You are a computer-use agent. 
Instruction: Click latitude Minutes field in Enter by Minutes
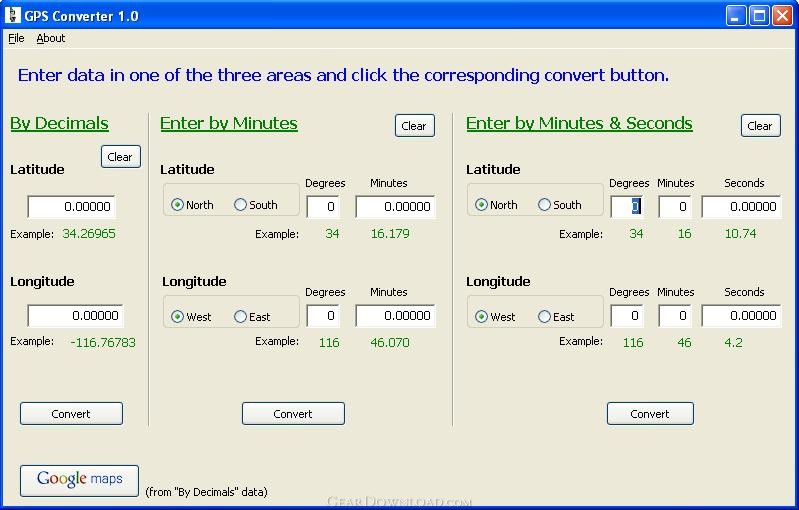point(395,206)
